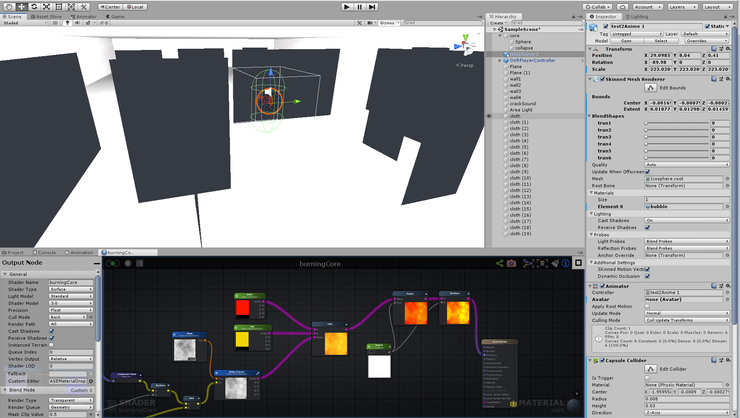740x418 pixels.
Task: Open the Gizmos dropdown
Action: click(389, 22)
